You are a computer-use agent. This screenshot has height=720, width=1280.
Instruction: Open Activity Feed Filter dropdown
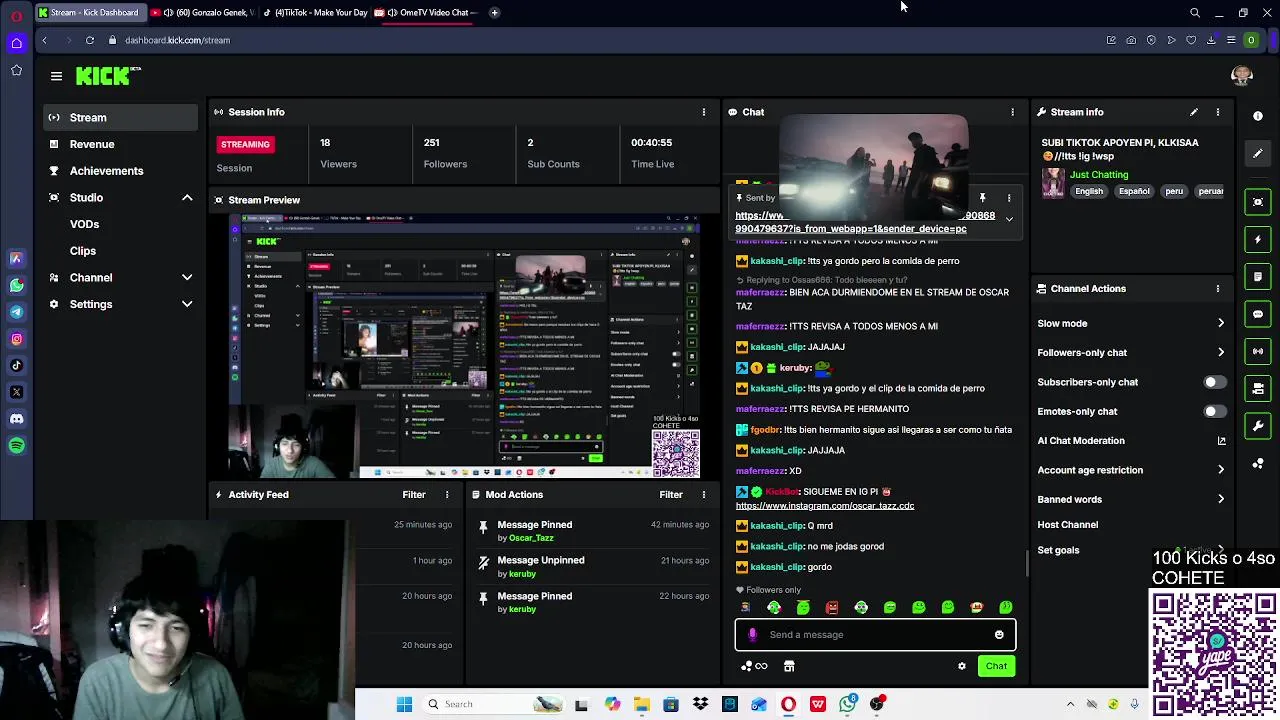coord(414,494)
